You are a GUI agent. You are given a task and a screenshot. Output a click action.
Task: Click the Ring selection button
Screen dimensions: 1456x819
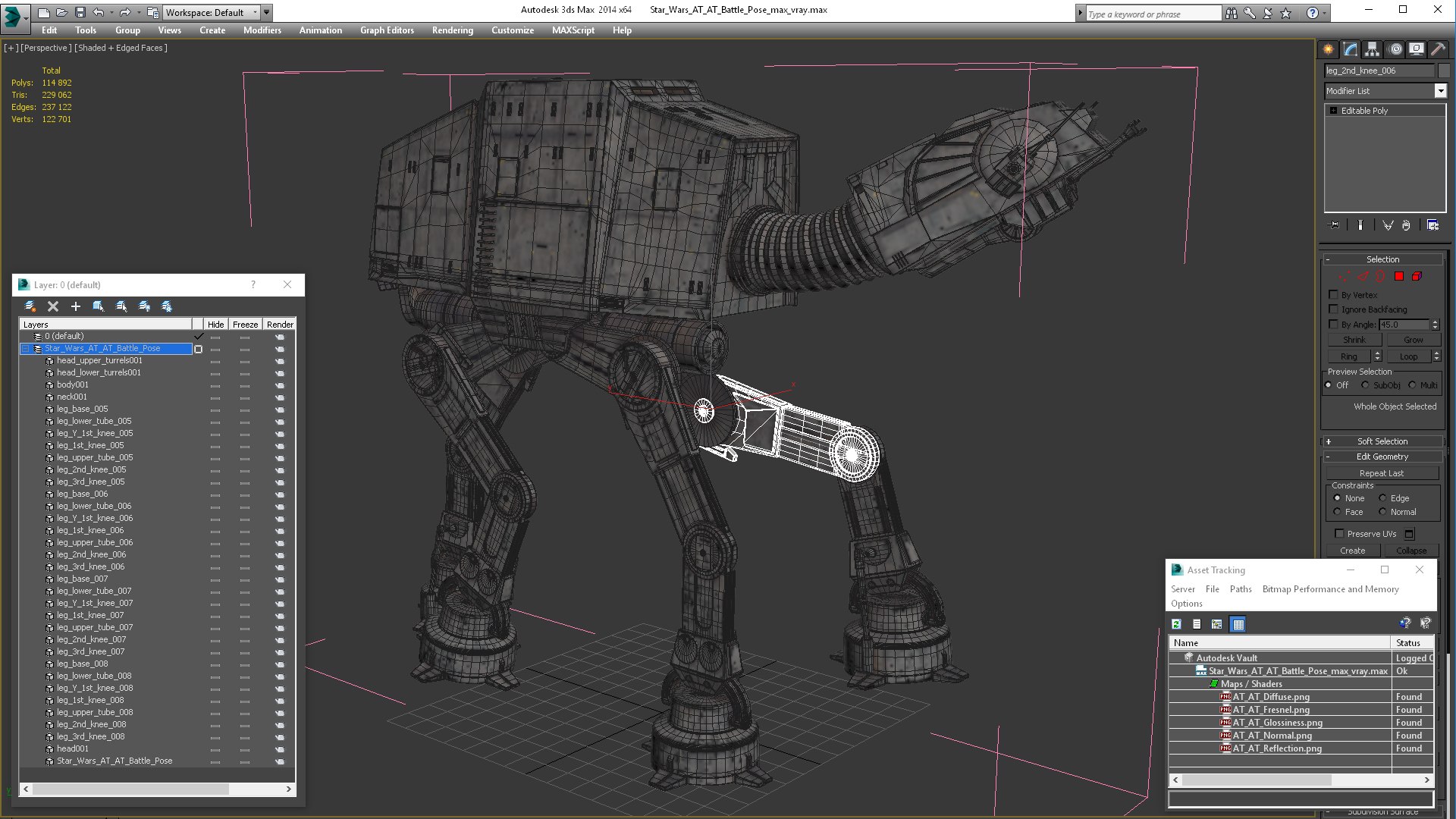click(x=1349, y=356)
